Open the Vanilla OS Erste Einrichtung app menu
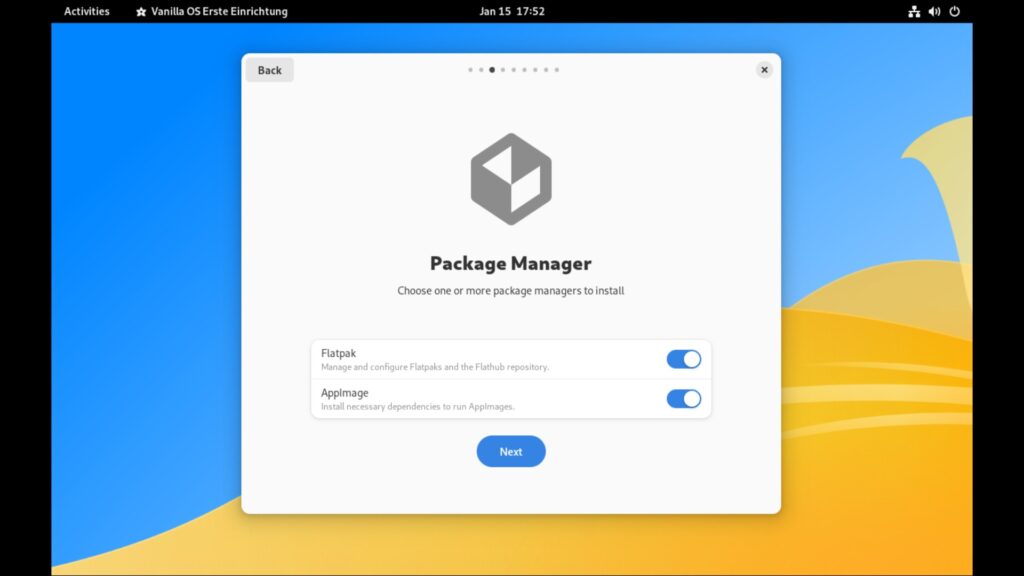This screenshot has width=1024, height=576. 212,11
